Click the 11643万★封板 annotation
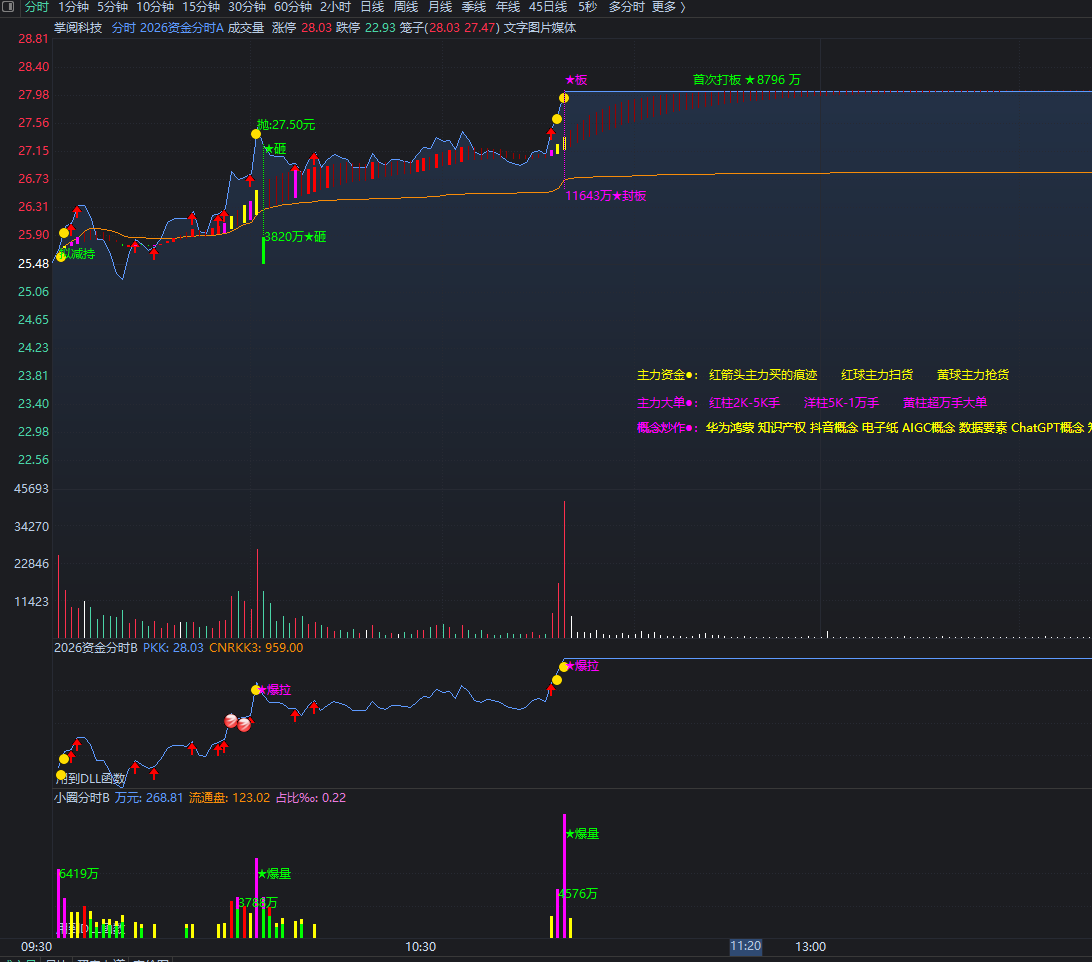The image size is (1092, 962). (x=606, y=196)
